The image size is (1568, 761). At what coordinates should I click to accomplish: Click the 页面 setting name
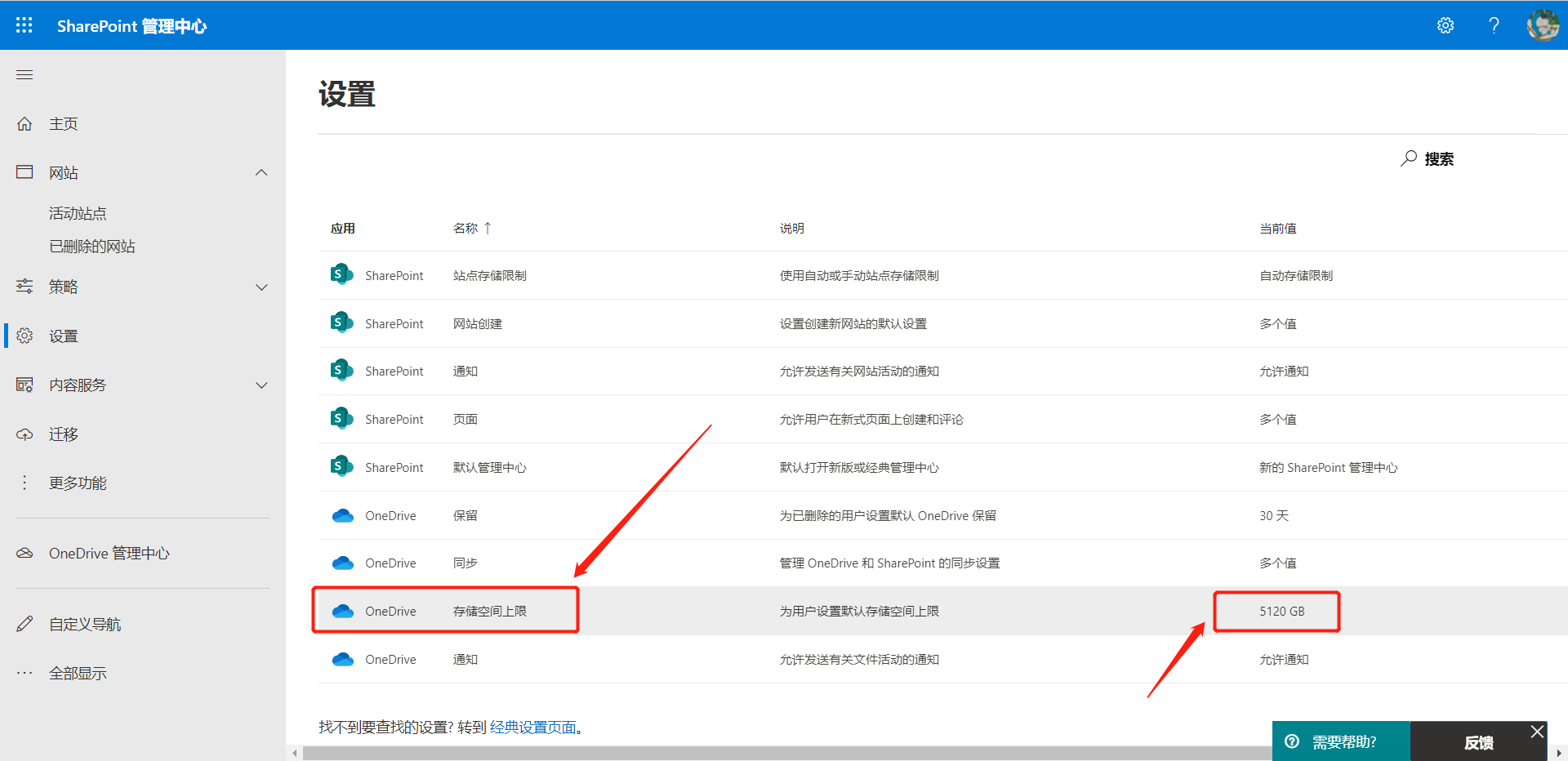pyautogui.click(x=465, y=420)
